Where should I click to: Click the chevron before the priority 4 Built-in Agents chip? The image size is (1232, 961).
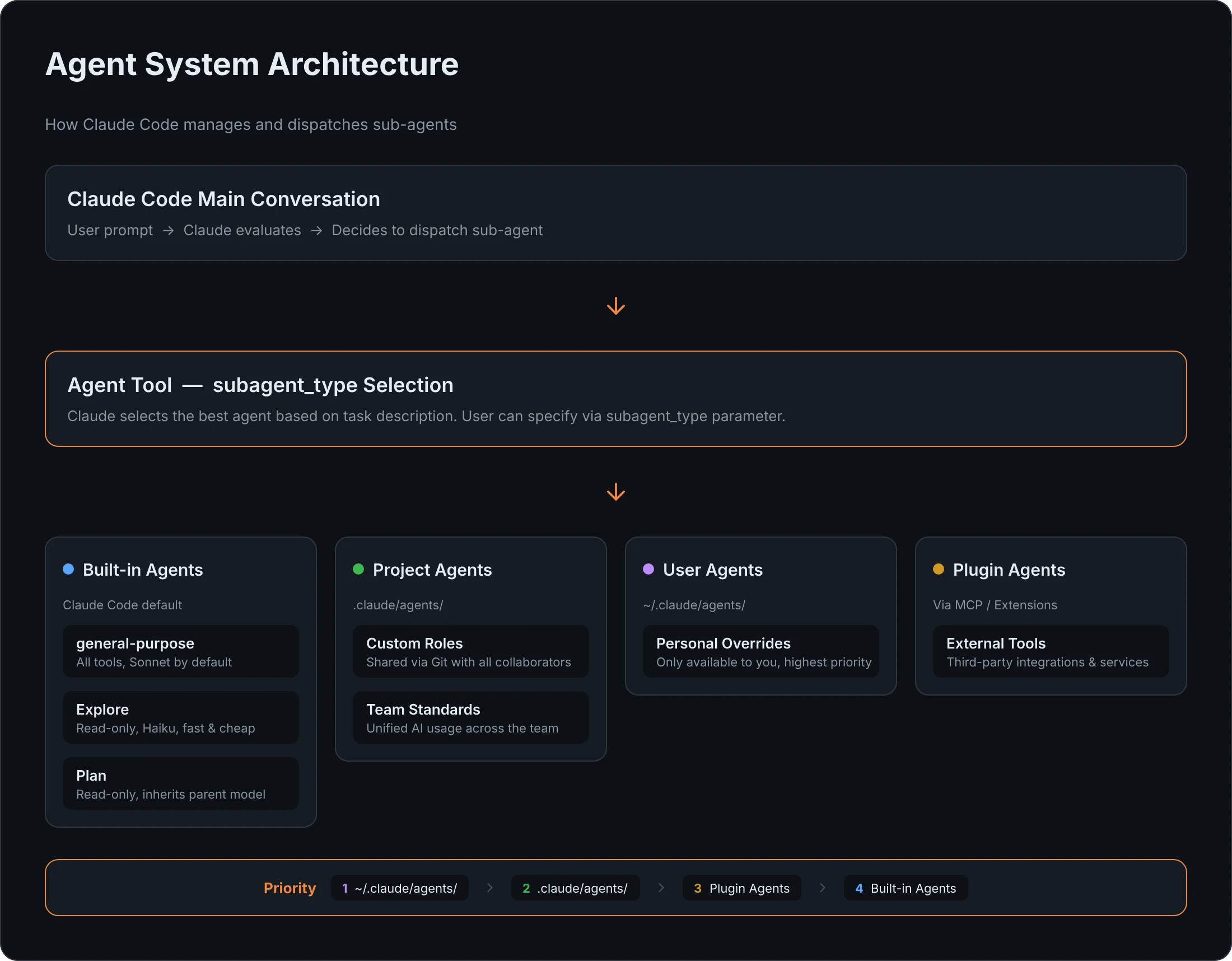tap(823, 888)
